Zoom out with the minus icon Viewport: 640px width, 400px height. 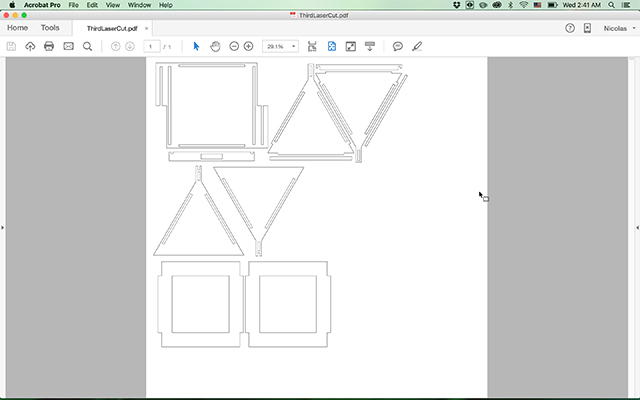tap(234, 47)
